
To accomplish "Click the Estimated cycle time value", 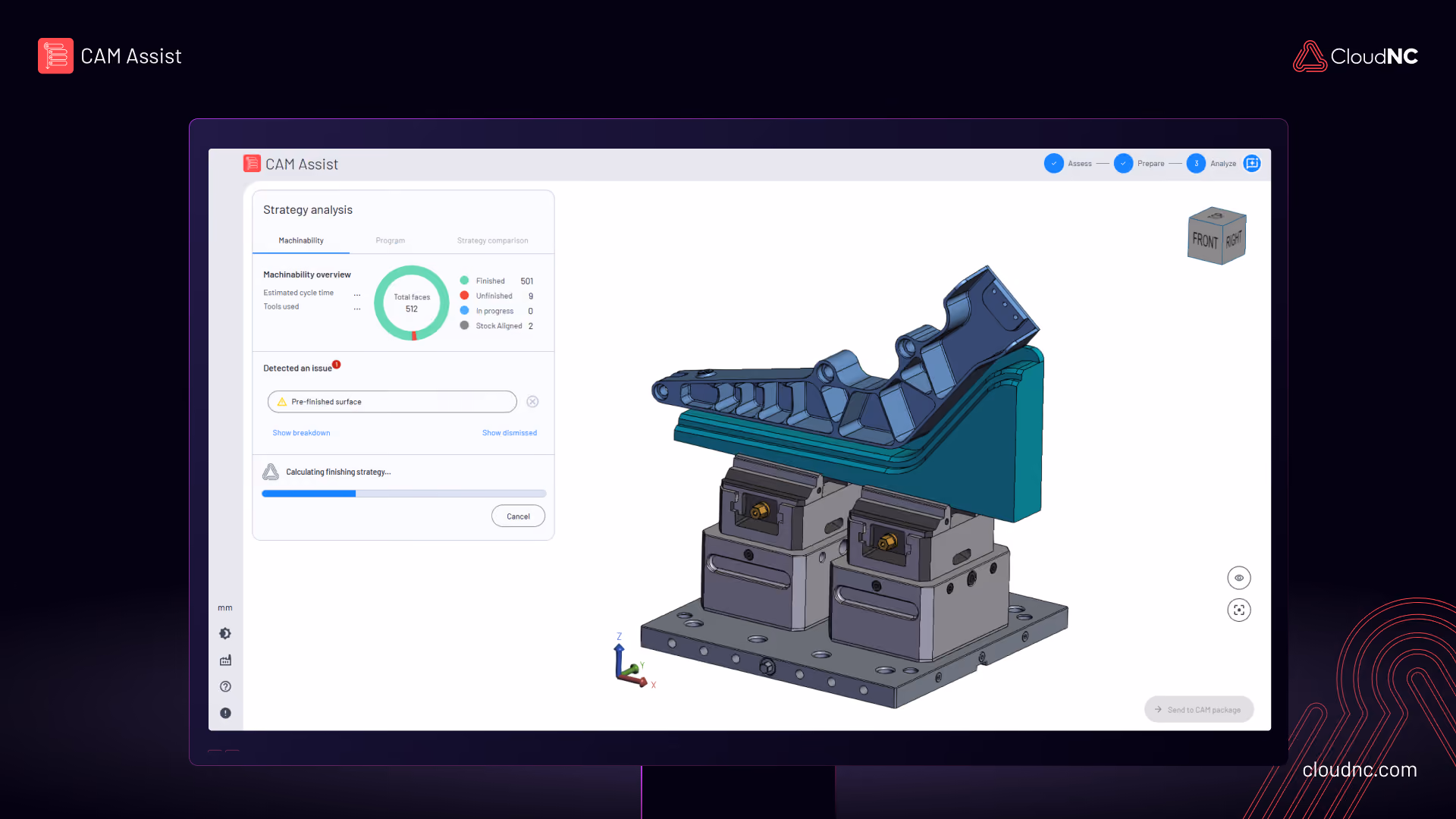I will (357, 293).
